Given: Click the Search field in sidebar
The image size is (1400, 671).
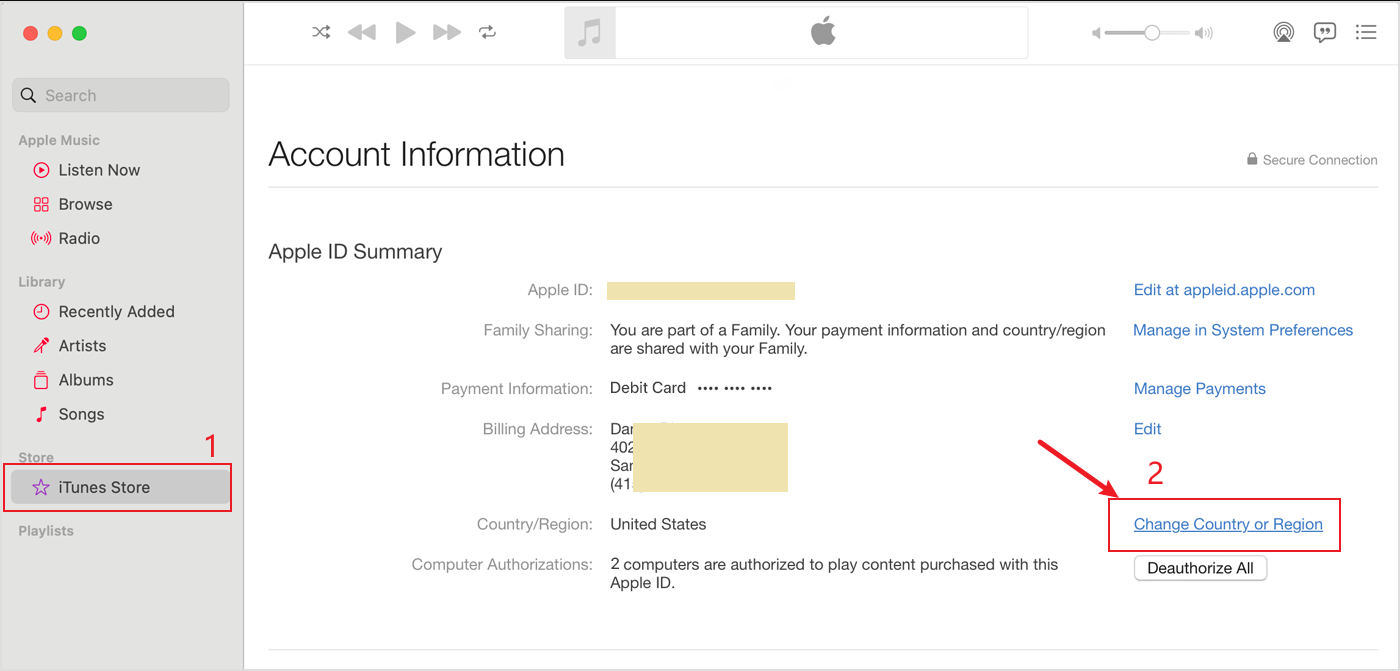Looking at the screenshot, I should point(121,95).
